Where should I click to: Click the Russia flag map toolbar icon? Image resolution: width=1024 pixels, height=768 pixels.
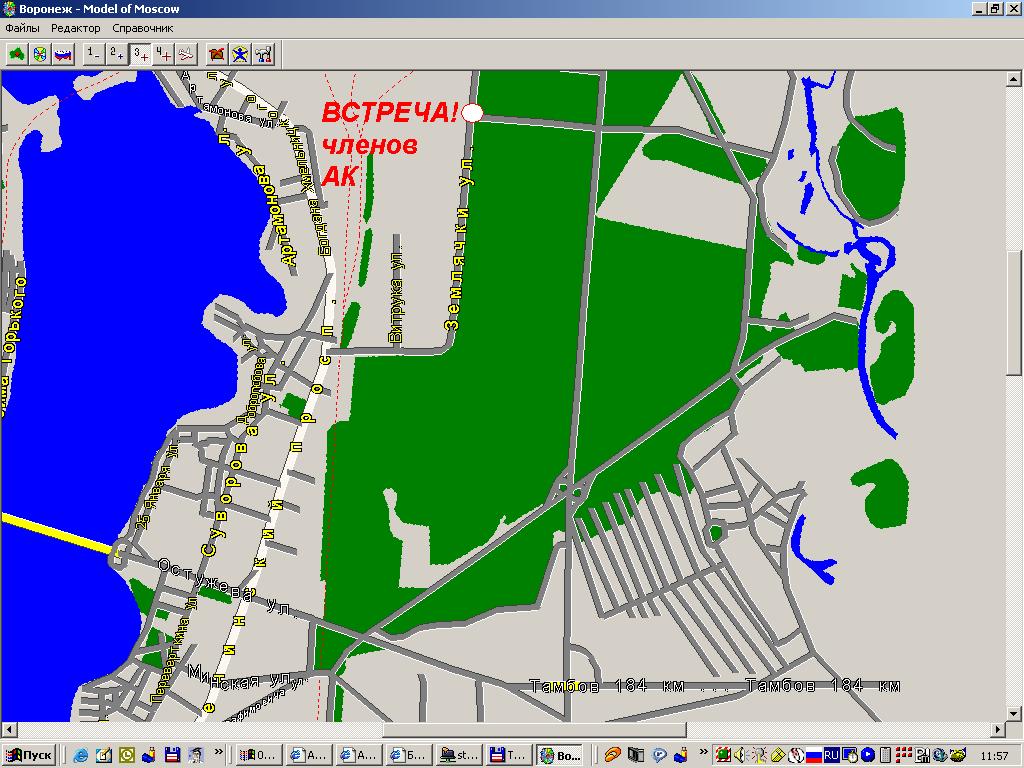[x=63, y=54]
